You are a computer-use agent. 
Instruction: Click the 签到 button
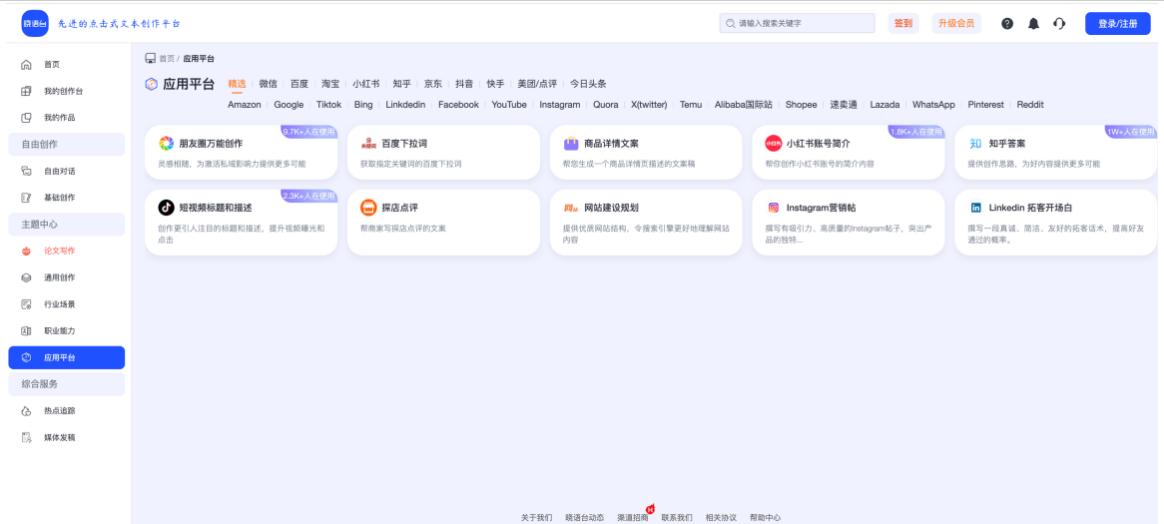(903, 24)
